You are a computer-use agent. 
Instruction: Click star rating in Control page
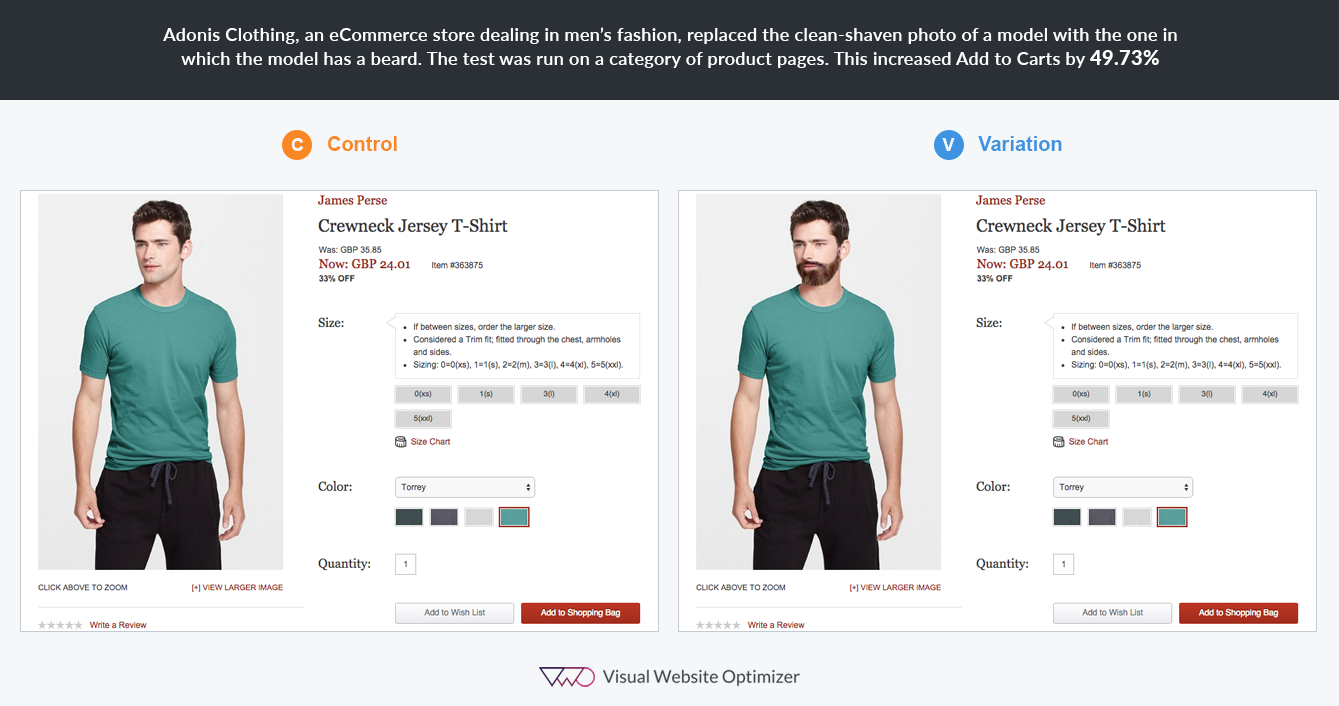pos(61,625)
